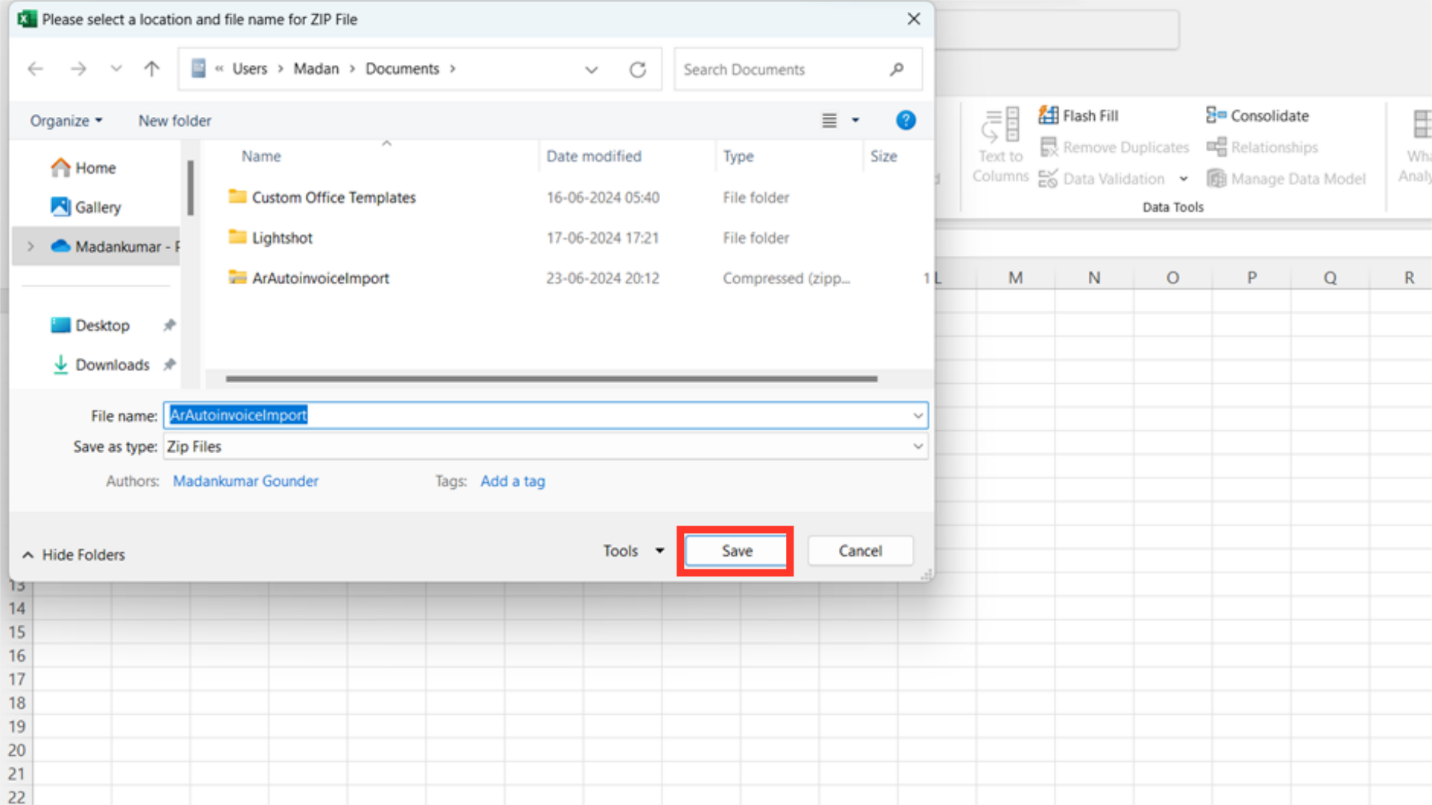This screenshot has width=1432, height=805.
Task: Open the Organize menu
Action: click(x=66, y=121)
